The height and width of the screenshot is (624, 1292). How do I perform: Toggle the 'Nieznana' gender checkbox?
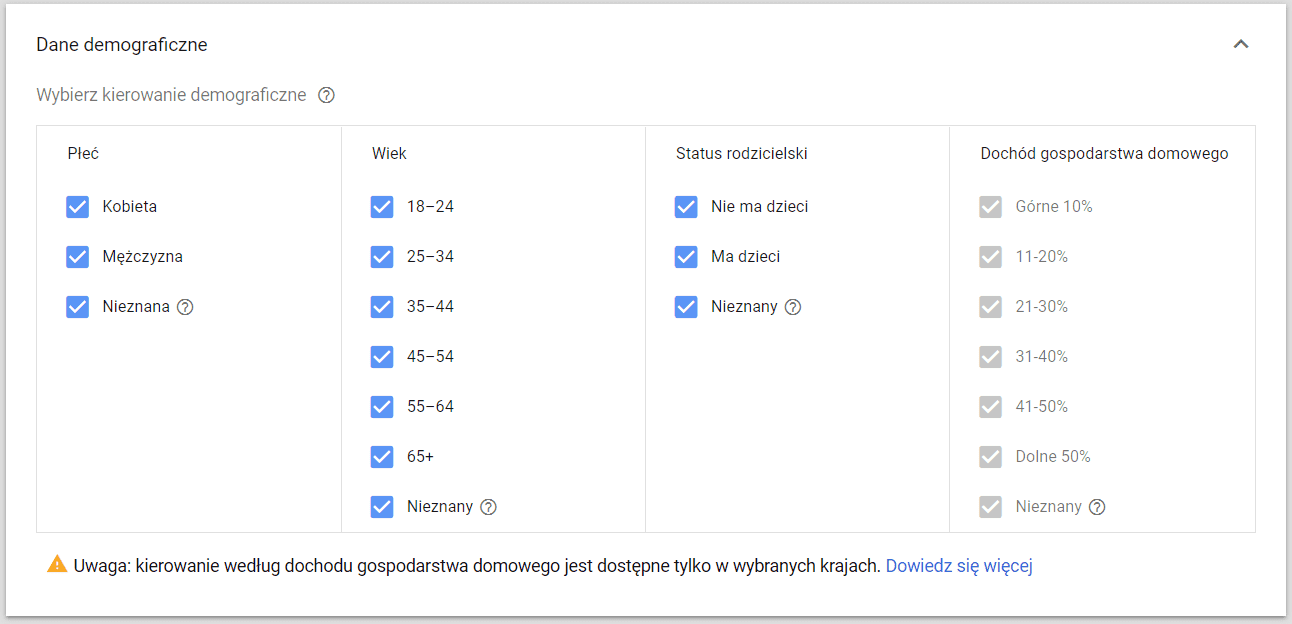(x=78, y=307)
